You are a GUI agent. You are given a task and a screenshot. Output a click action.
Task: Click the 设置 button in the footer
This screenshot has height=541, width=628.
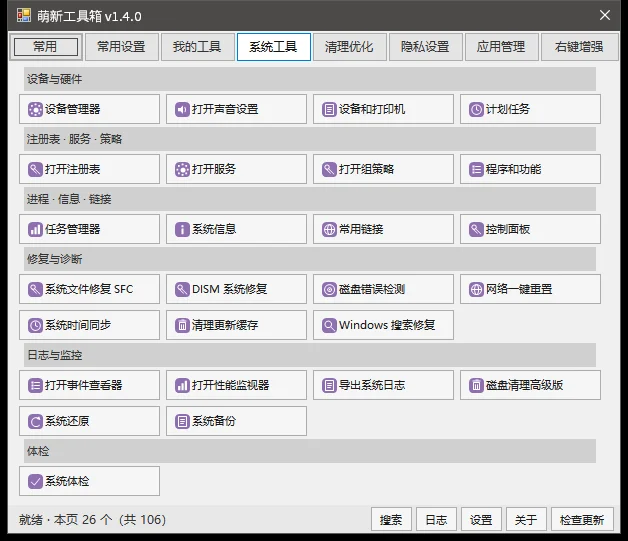[x=481, y=520]
